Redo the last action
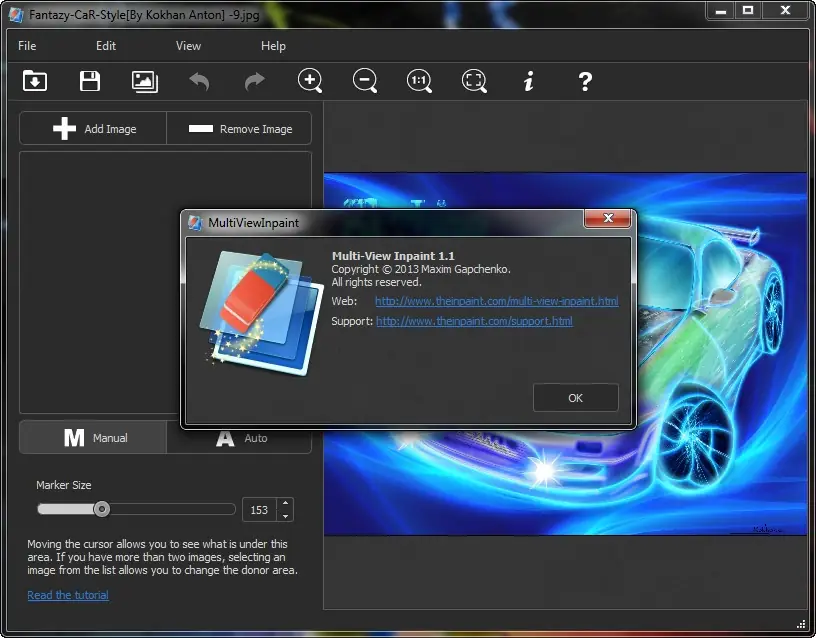Screen dimensions: 816x638 pyautogui.click(x=254, y=81)
